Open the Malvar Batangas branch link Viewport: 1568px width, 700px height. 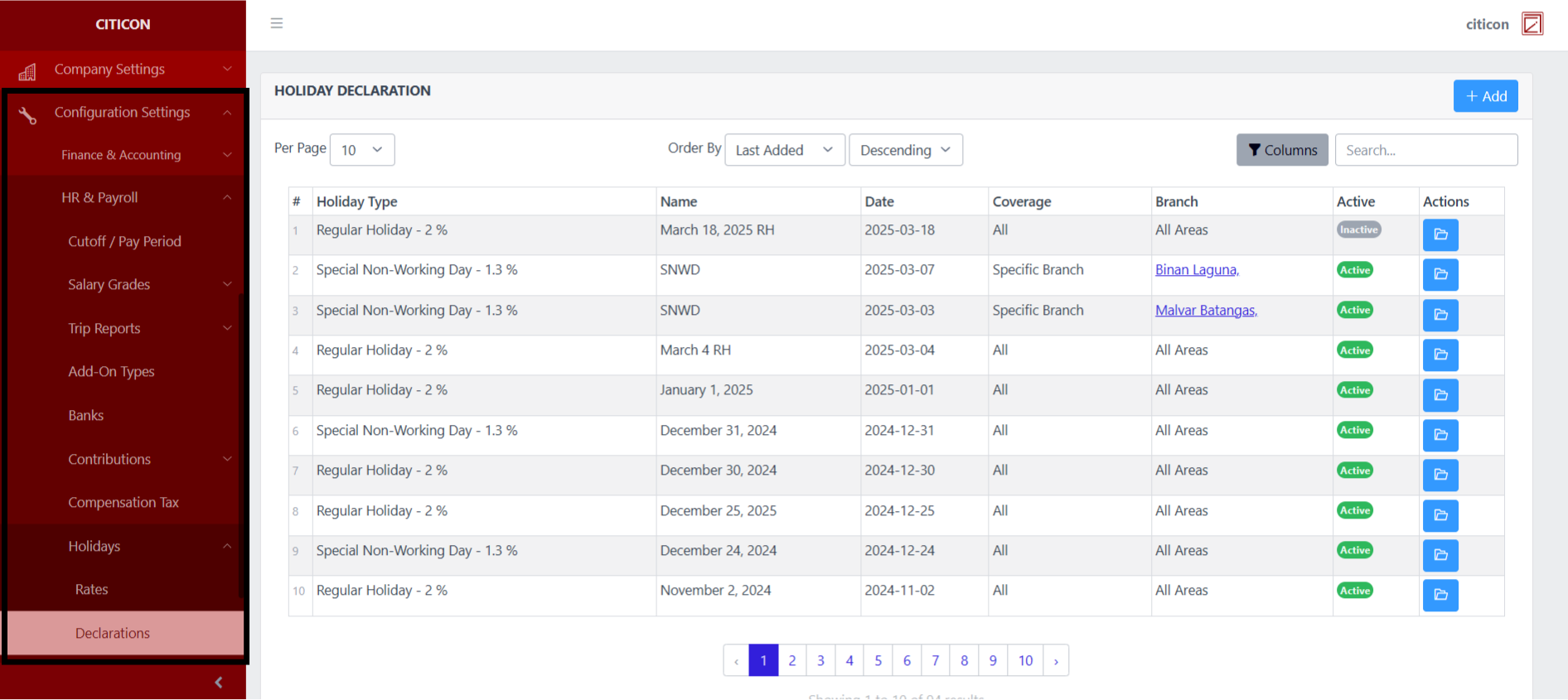coord(1206,311)
